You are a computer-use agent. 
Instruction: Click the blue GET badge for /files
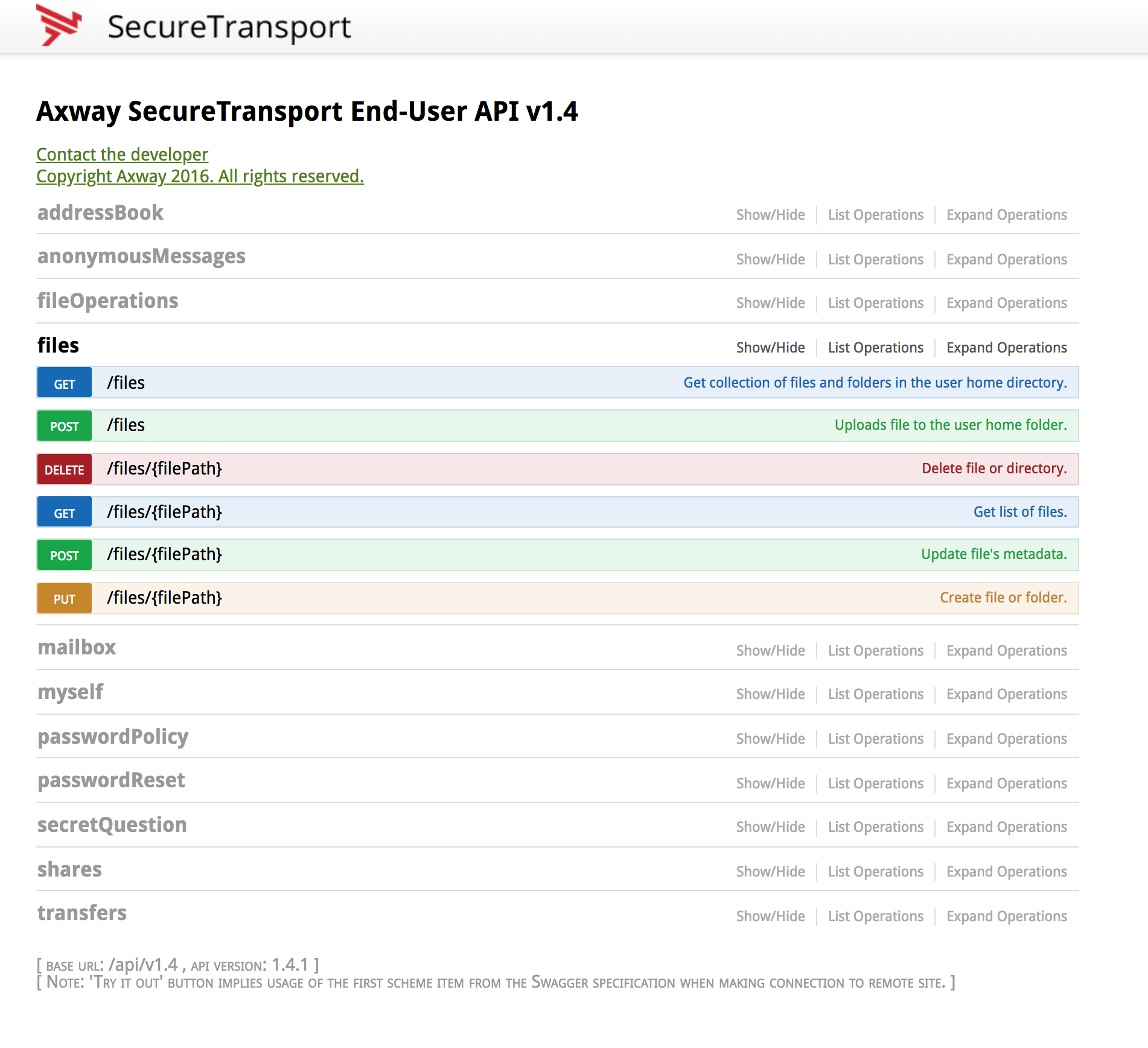pyautogui.click(x=65, y=383)
